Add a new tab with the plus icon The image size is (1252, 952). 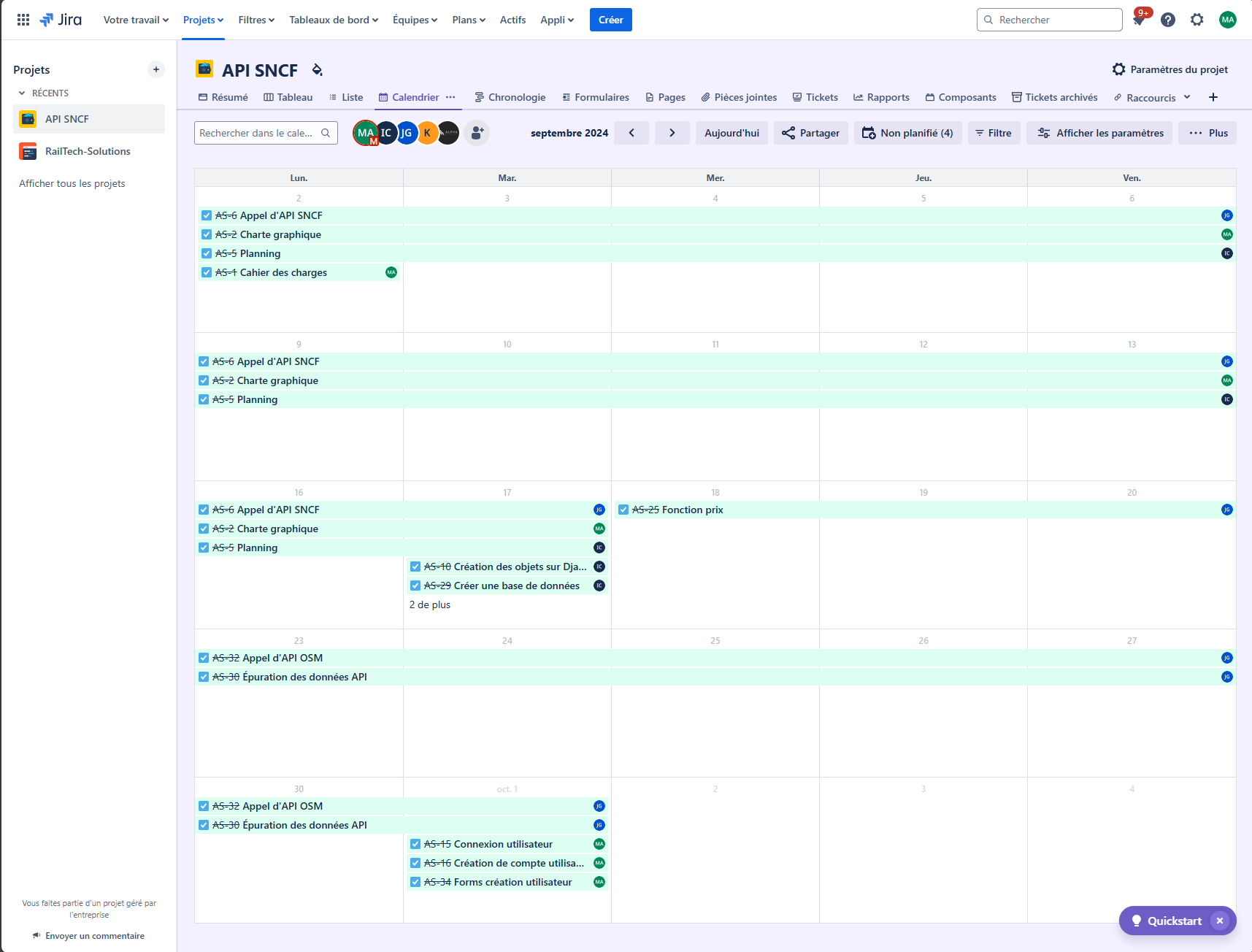pos(1213,97)
